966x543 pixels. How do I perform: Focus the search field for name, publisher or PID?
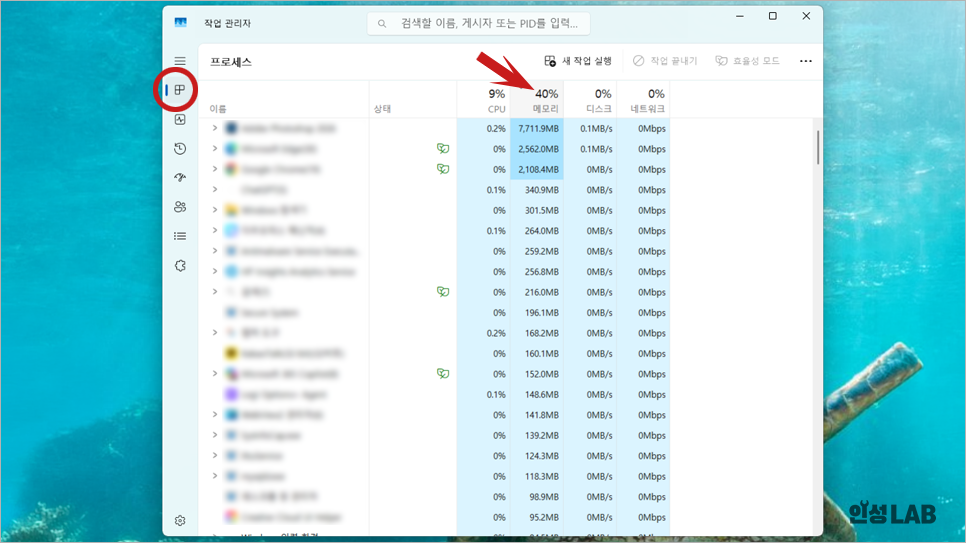[479, 23]
